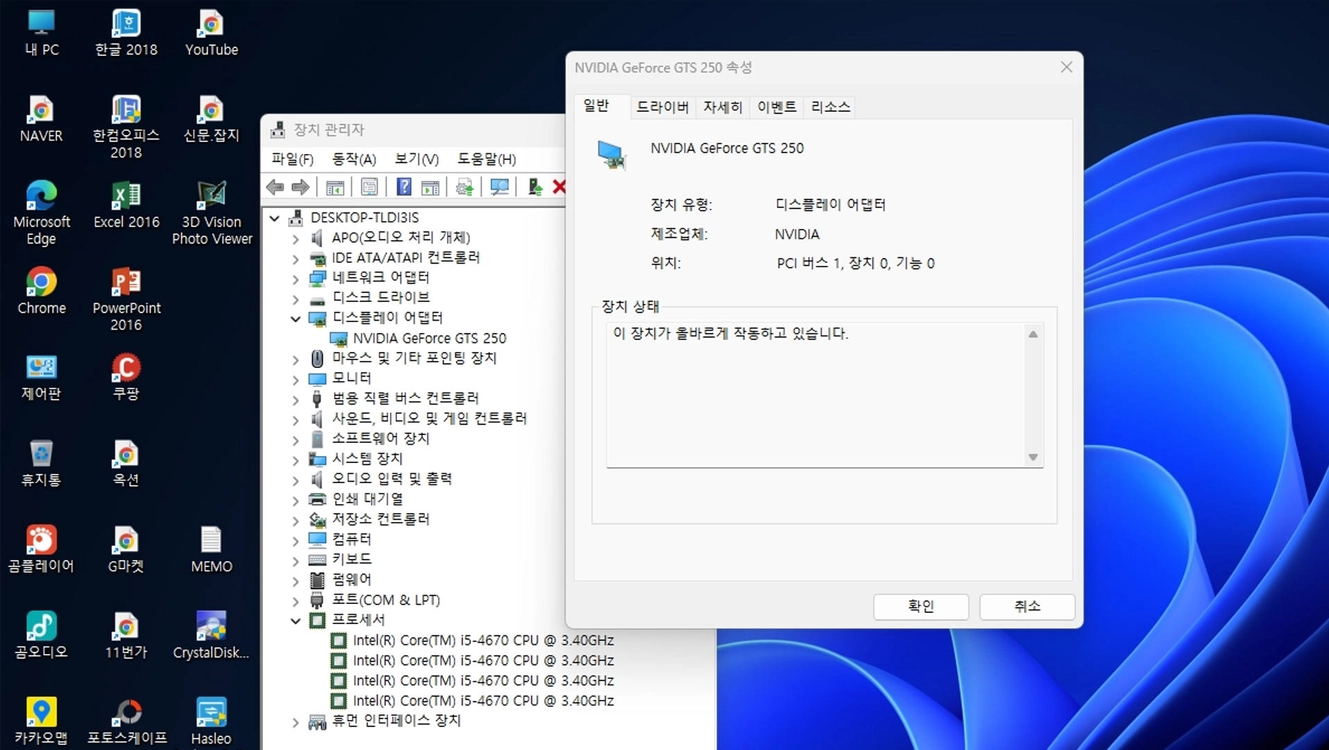The width and height of the screenshot is (1329, 750).
Task: Switch to the 자세히 tab
Action: pos(722,107)
